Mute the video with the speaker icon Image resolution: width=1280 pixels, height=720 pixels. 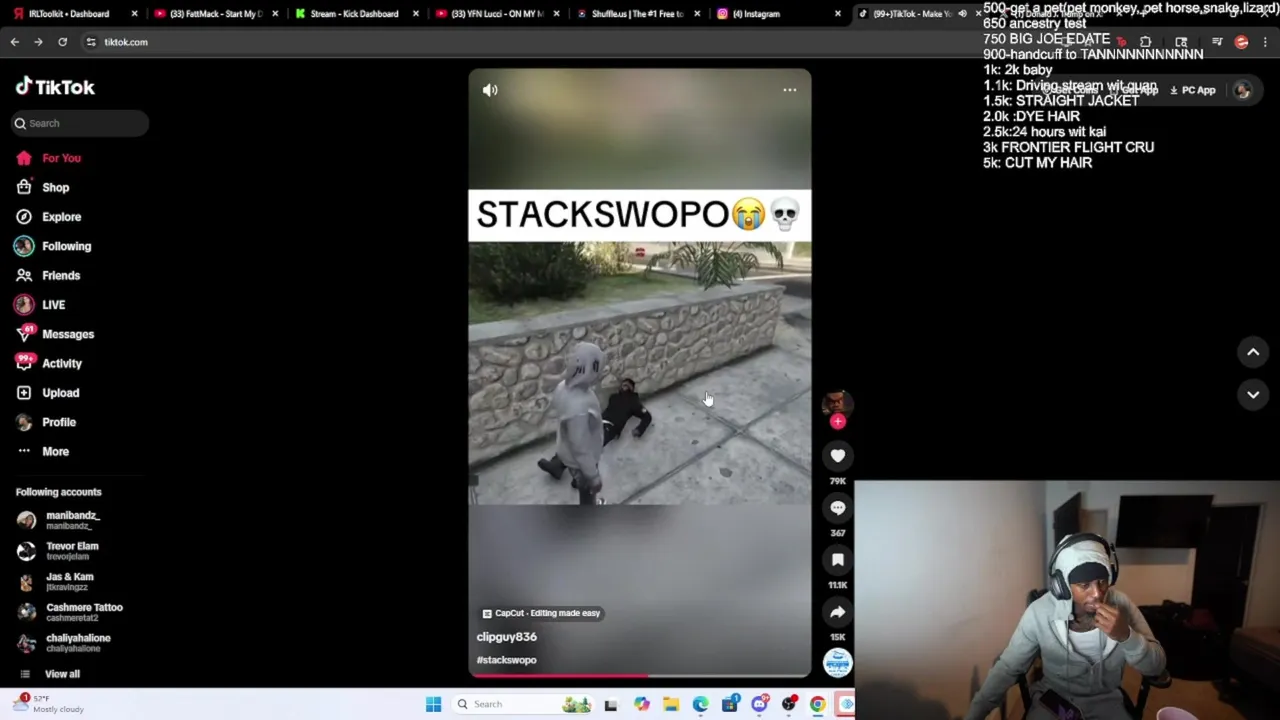point(490,90)
